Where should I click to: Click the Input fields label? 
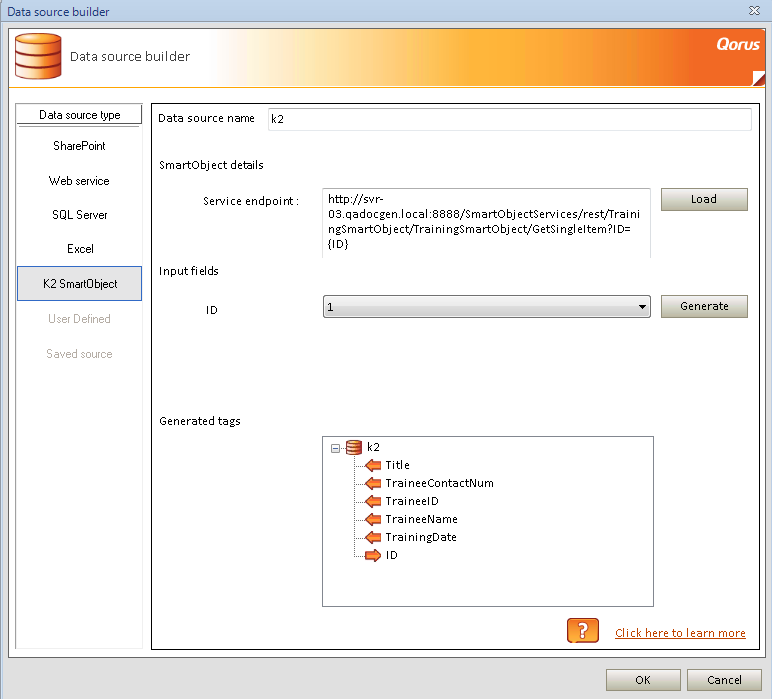[189, 271]
